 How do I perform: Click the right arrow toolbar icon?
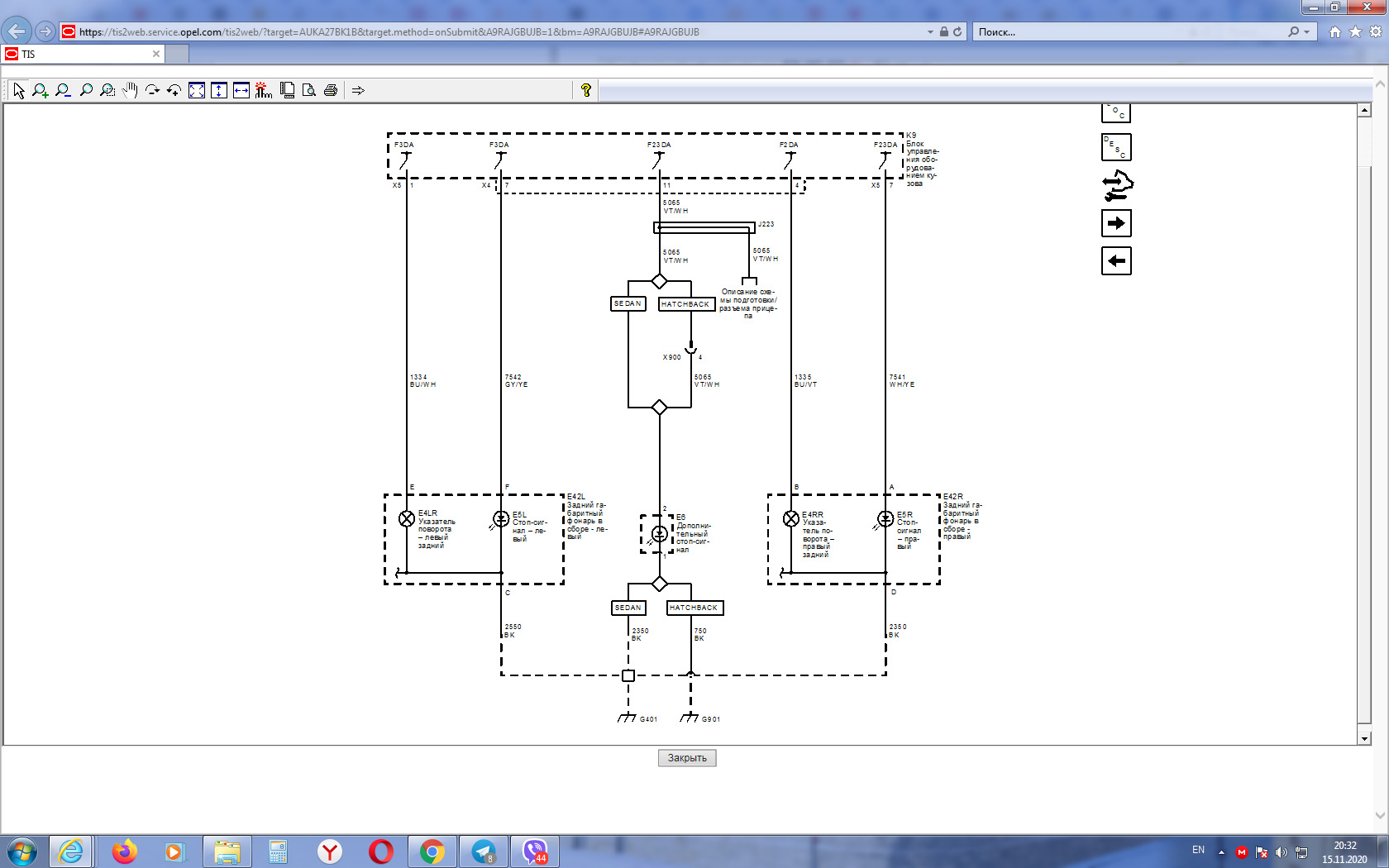click(x=358, y=90)
